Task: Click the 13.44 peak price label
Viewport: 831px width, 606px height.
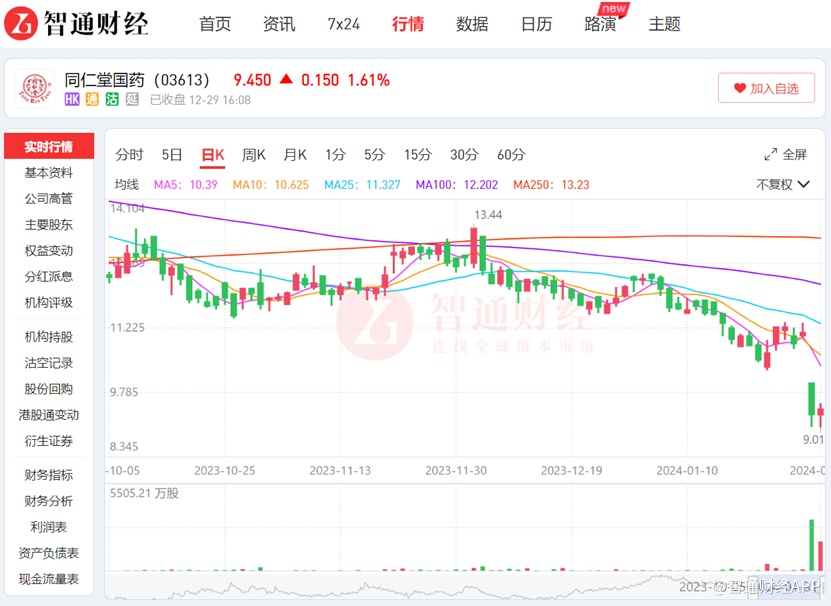Action: click(x=488, y=215)
